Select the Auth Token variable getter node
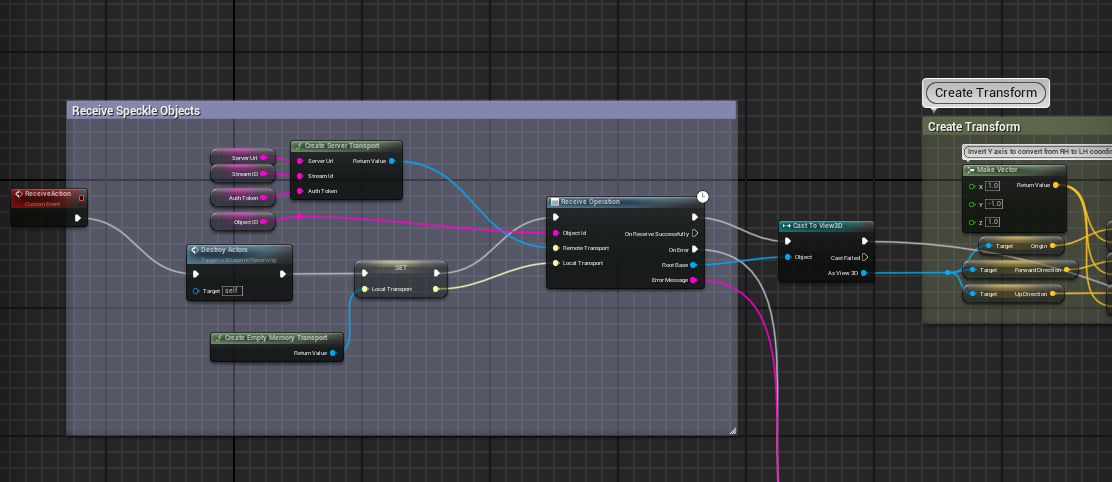Screen dimensions: 1112x482 (x=243, y=198)
